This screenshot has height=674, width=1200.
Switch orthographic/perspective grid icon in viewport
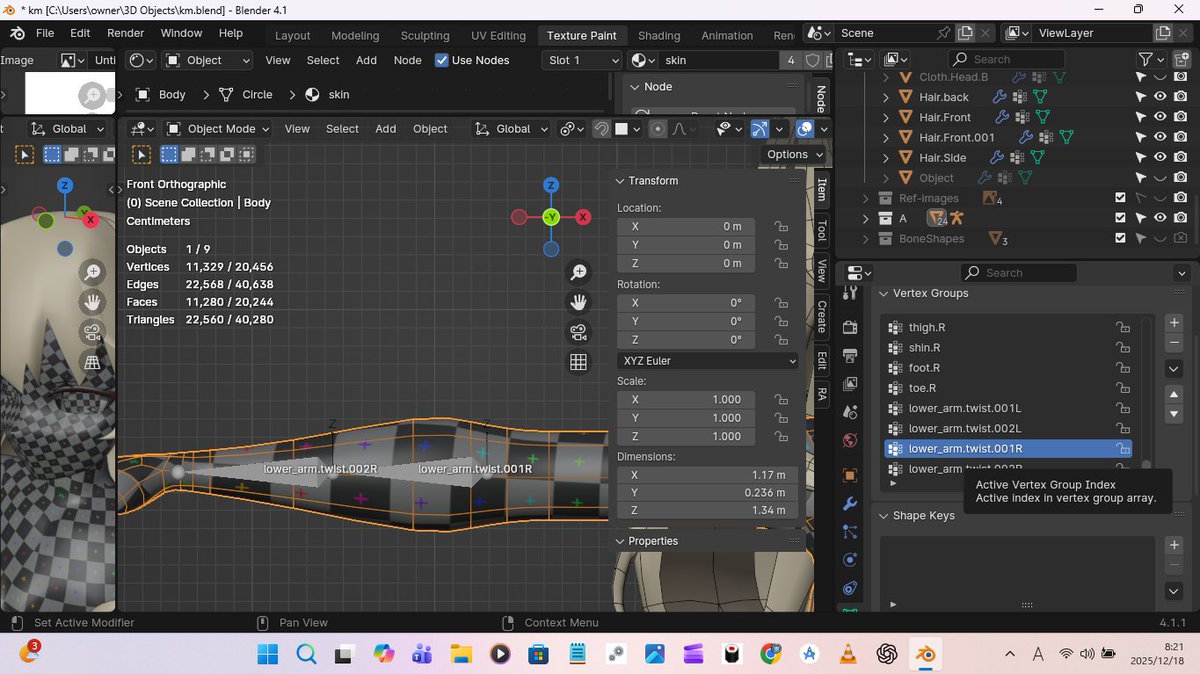tap(578, 362)
